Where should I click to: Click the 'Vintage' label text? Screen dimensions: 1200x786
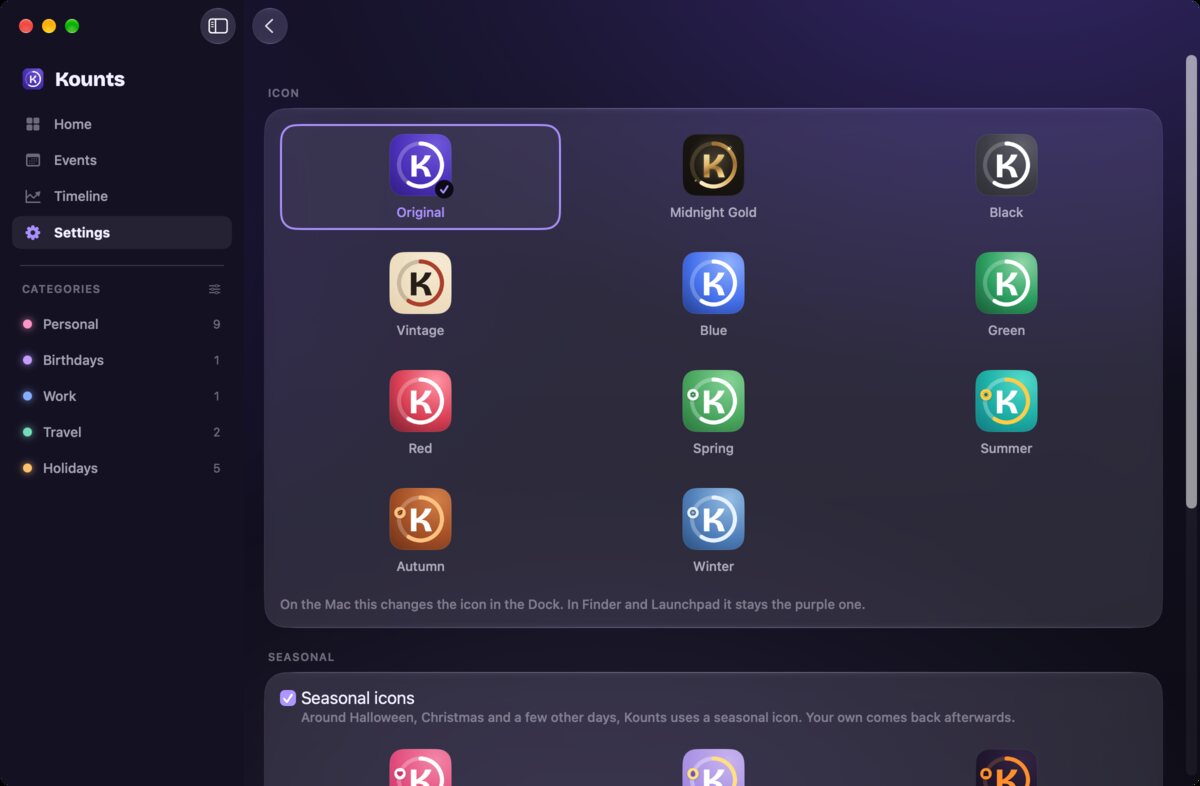(x=420, y=330)
